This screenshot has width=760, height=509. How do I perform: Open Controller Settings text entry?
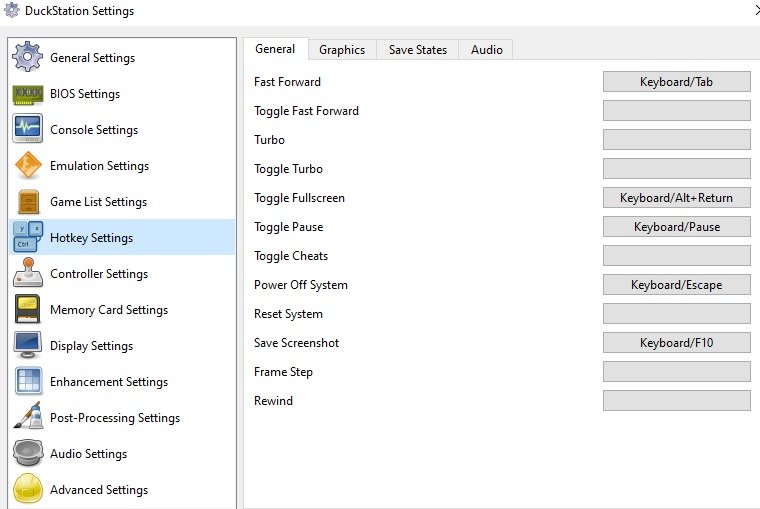pos(99,274)
